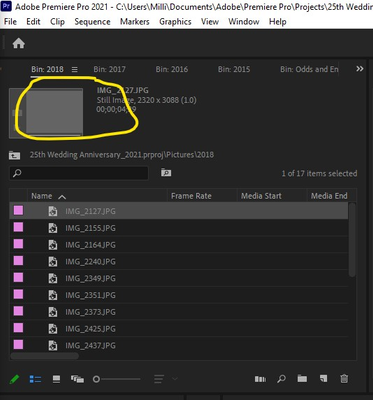Image resolution: width=373 pixels, height=400 pixels.
Task: Create a New Bin folder icon
Action: click(302, 379)
